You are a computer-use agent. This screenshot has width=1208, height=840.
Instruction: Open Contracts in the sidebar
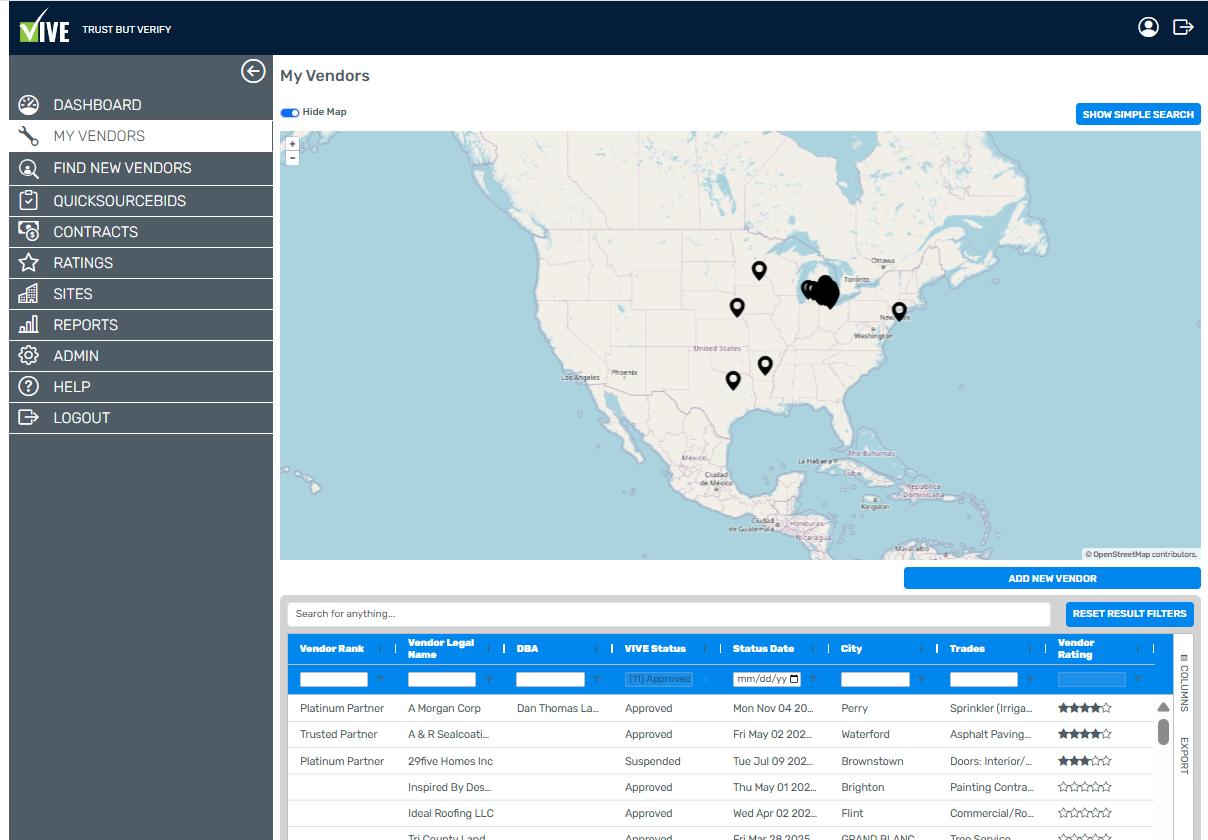(96, 231)
